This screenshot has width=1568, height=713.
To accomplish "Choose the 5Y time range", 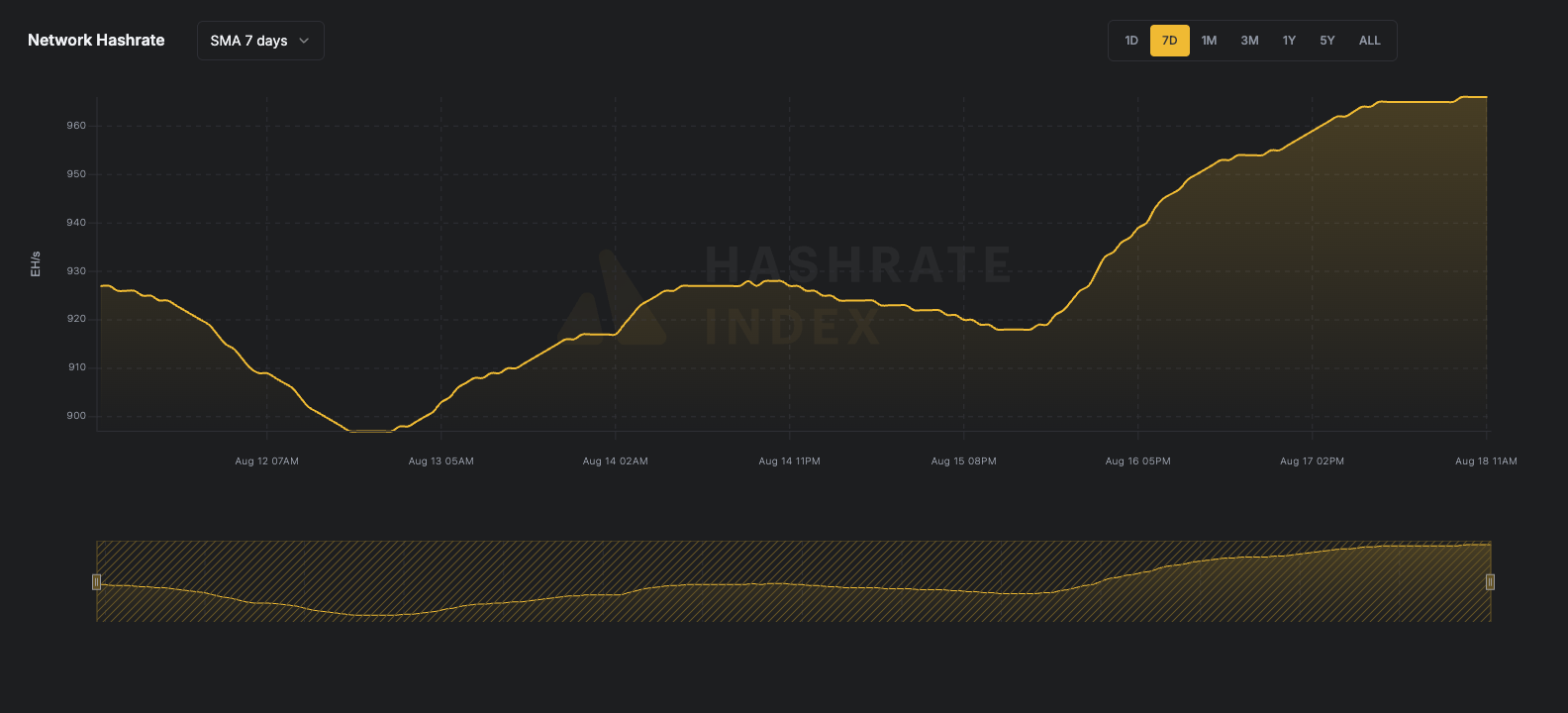I will 1327,41.
